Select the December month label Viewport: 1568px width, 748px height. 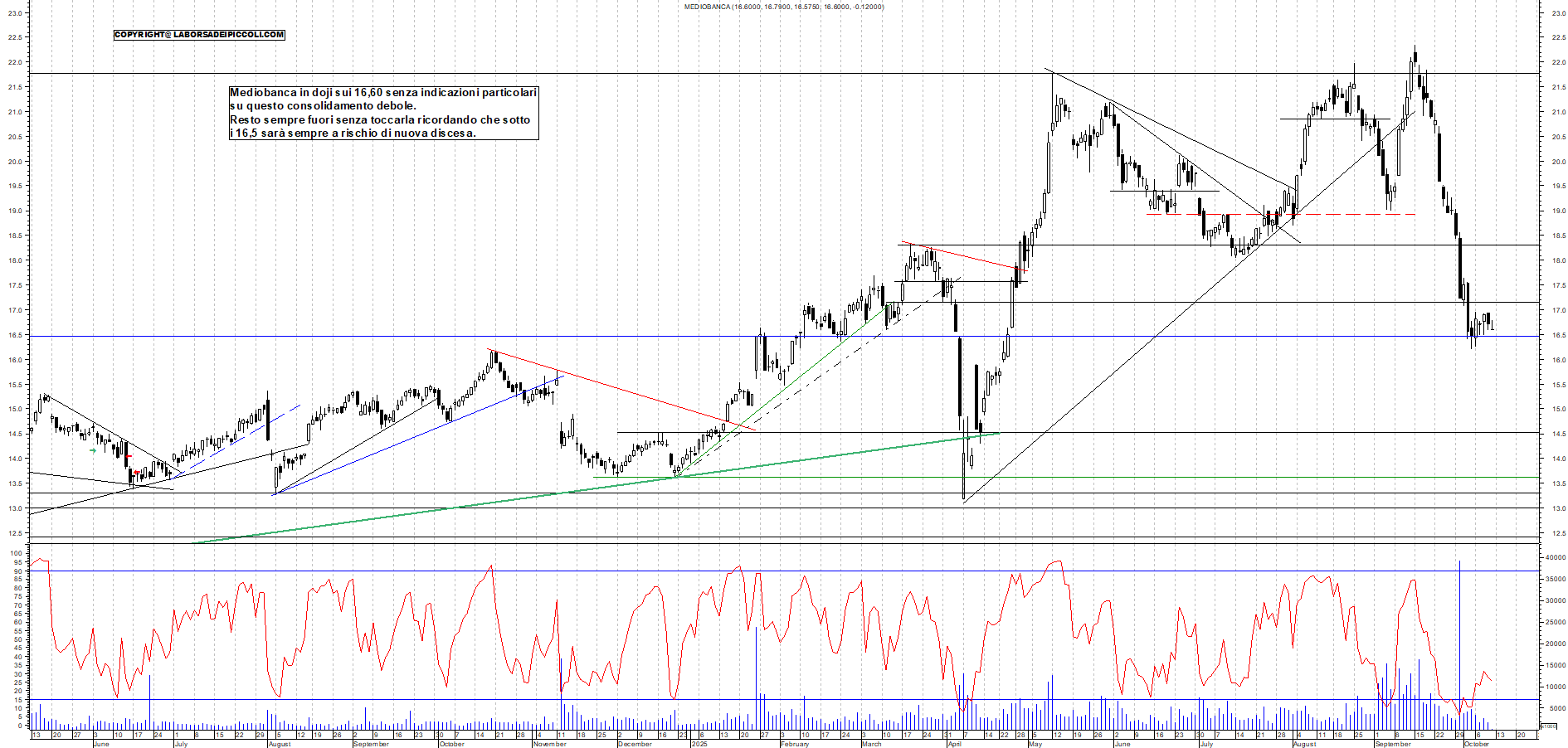point(635,744)
